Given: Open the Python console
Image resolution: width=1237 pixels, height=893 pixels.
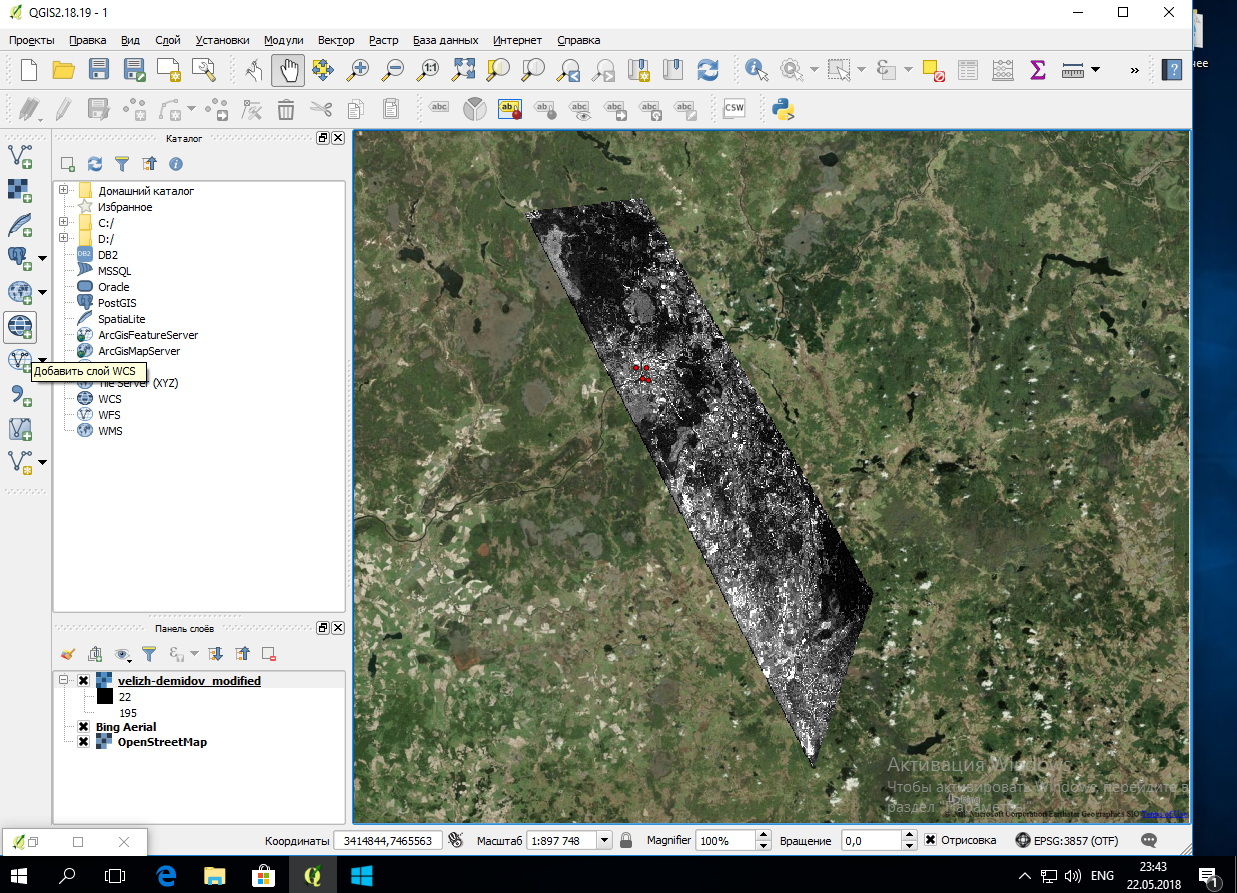Looking at the screenshot, I should point(784,108).
